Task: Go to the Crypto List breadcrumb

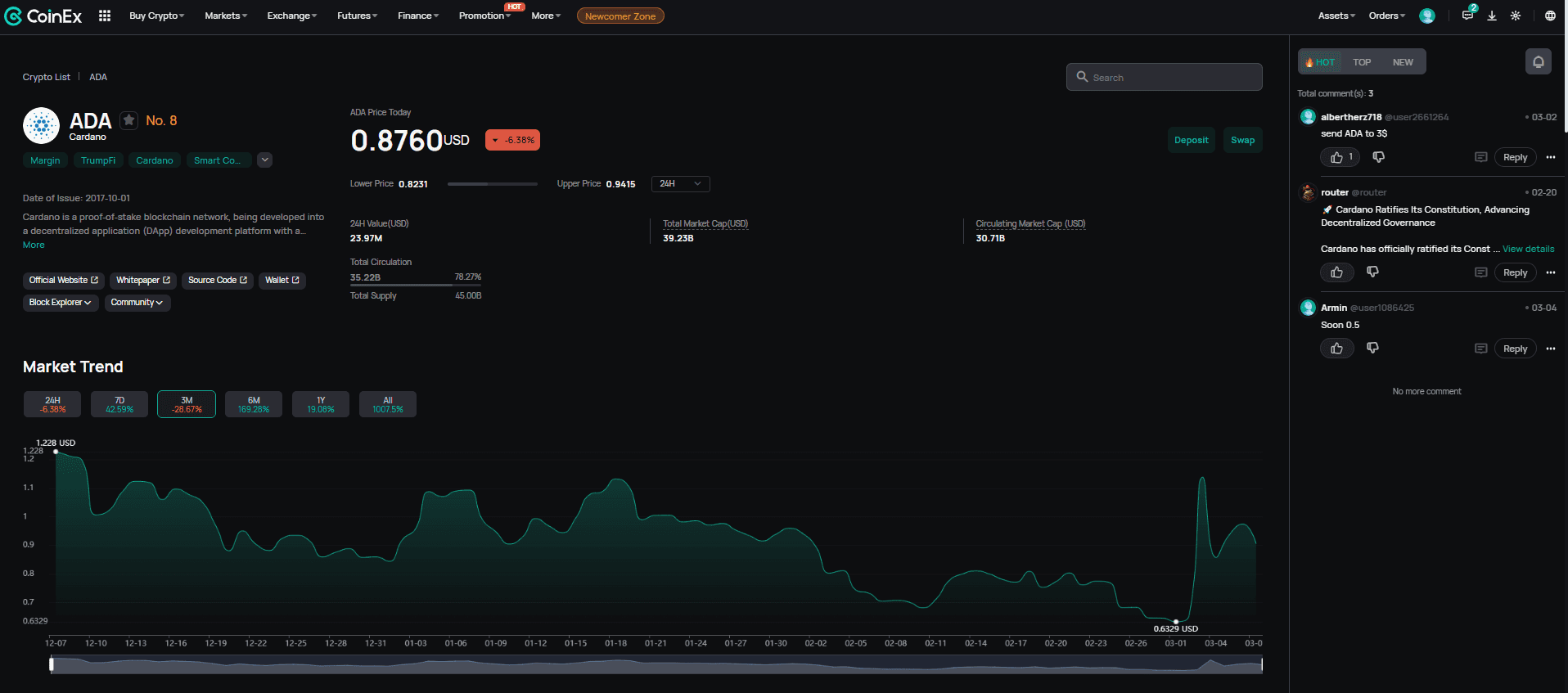Action: tap(47, 77)
